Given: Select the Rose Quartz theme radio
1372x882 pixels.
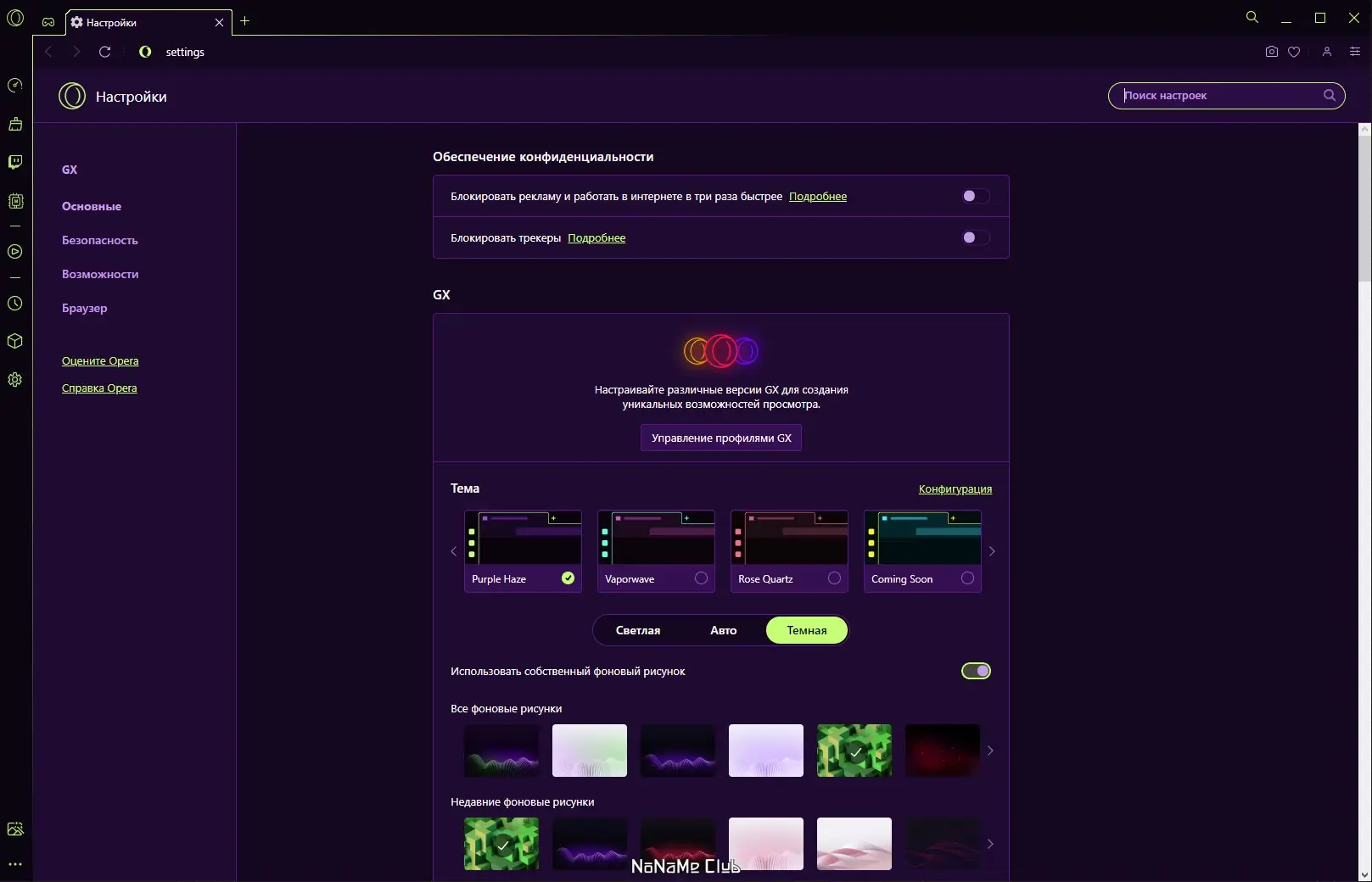Looking at the screenshot, I should (834, 578).
